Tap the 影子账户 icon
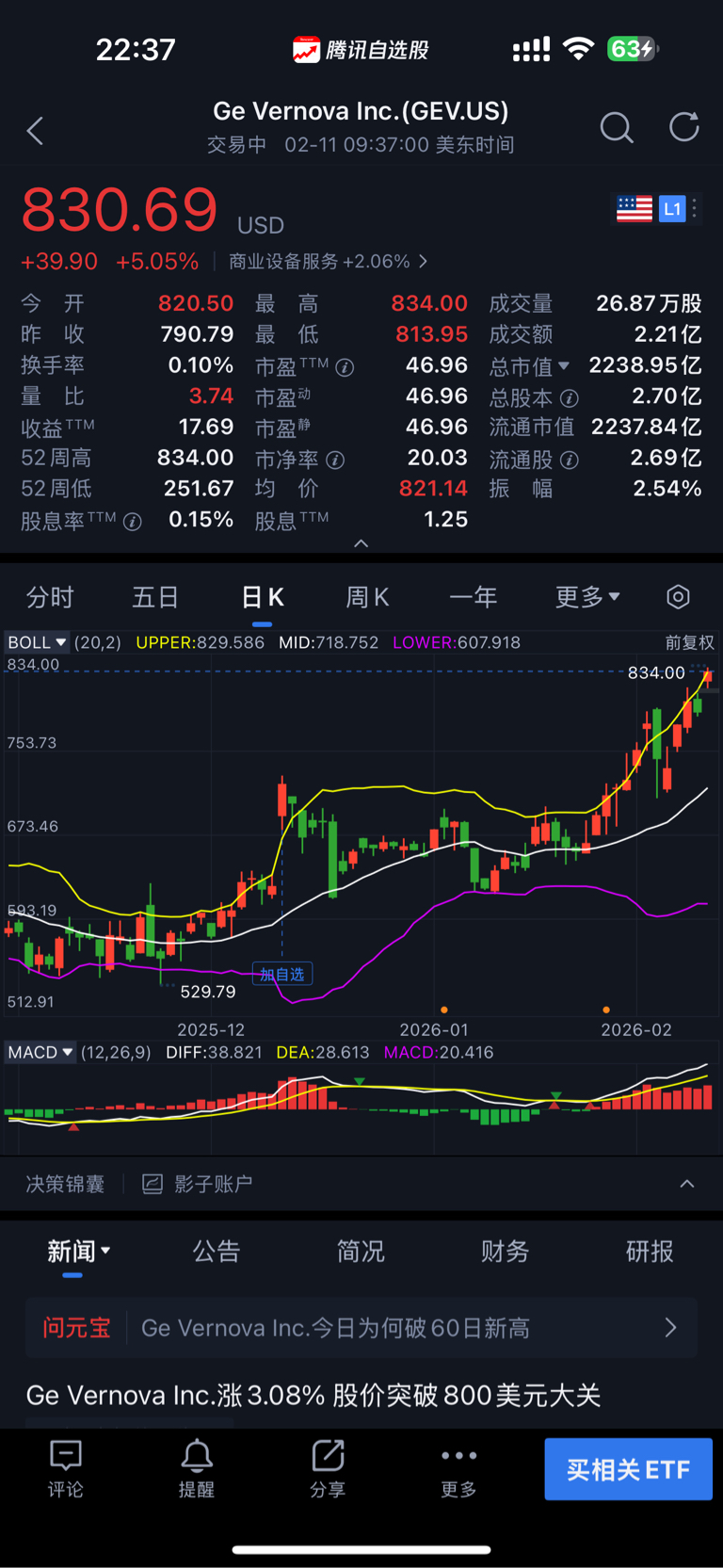Viewport: 723px width, 1568px height. [153, 1184]
